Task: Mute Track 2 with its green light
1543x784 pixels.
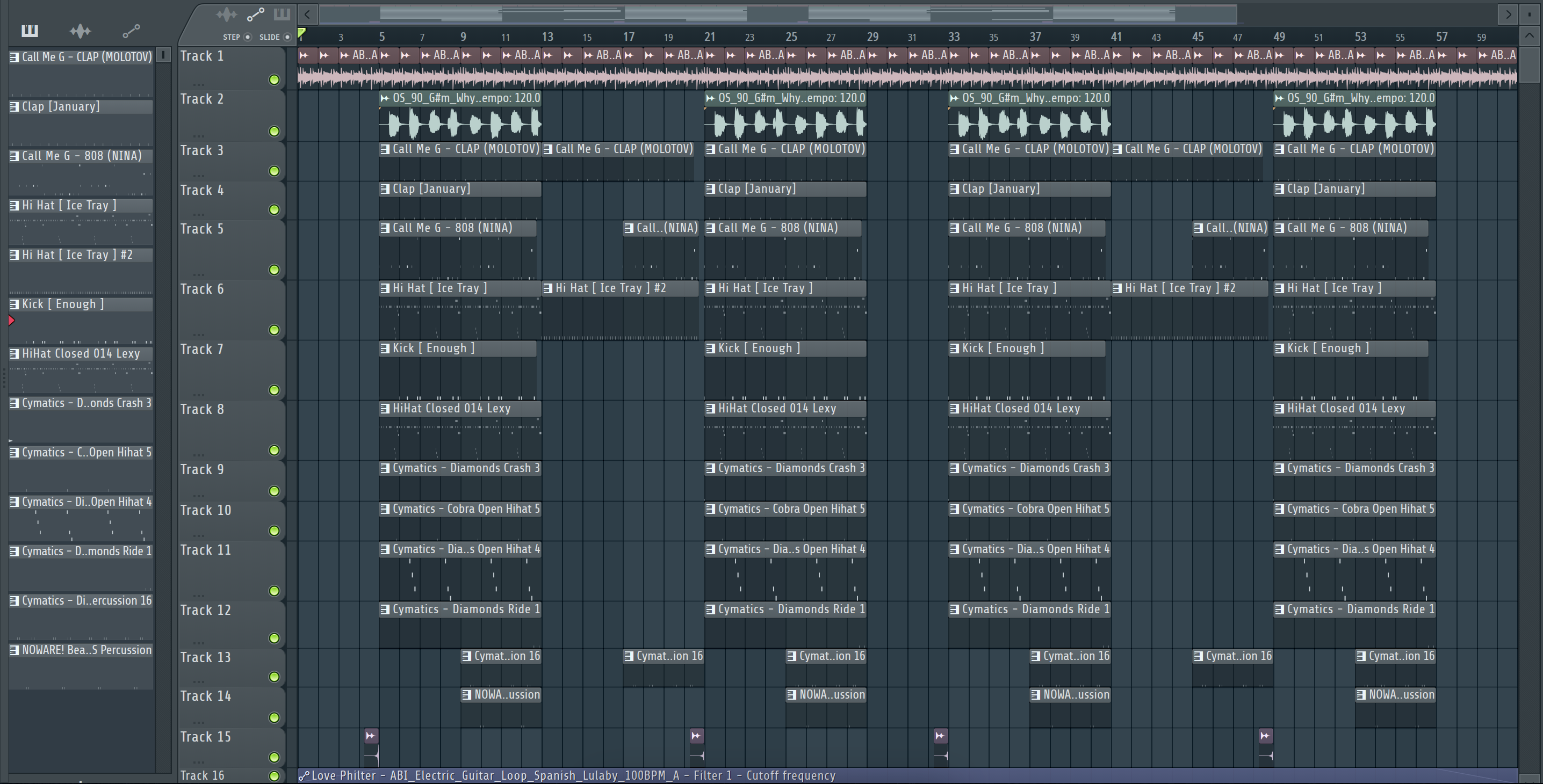Action: (x=274, y=131)
